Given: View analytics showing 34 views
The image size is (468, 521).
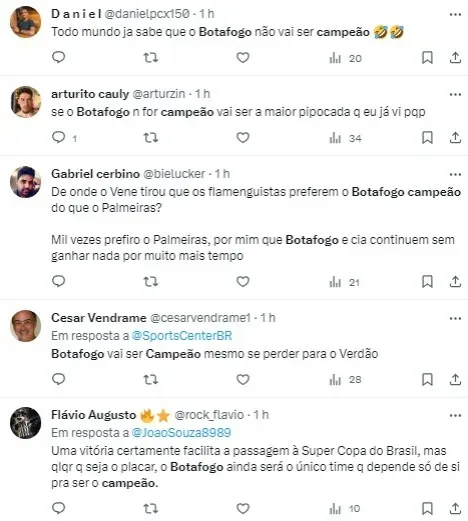Looking at the screenshot, I should coord(345,138).
